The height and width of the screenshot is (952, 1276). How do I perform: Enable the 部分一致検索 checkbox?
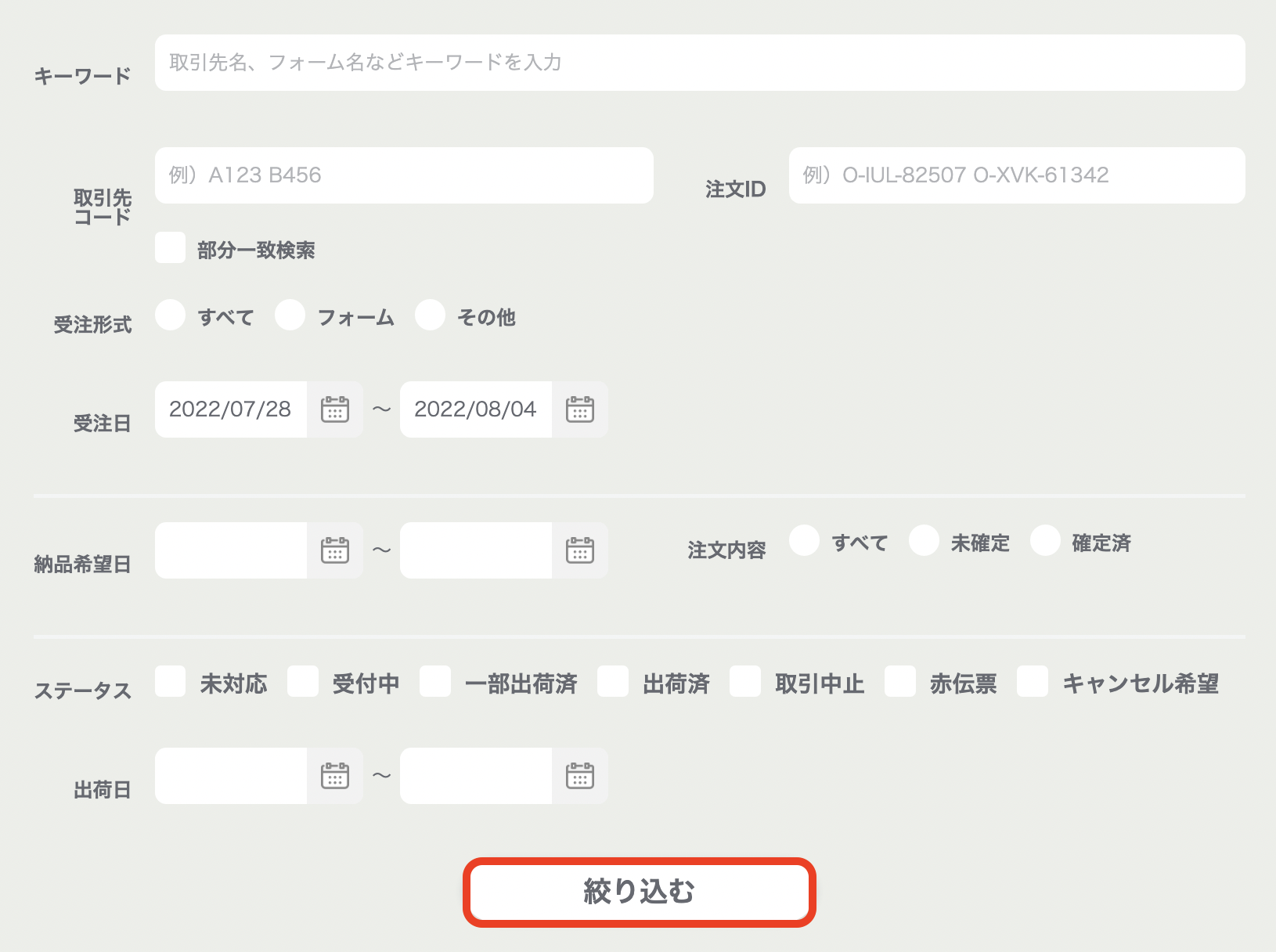170,247
